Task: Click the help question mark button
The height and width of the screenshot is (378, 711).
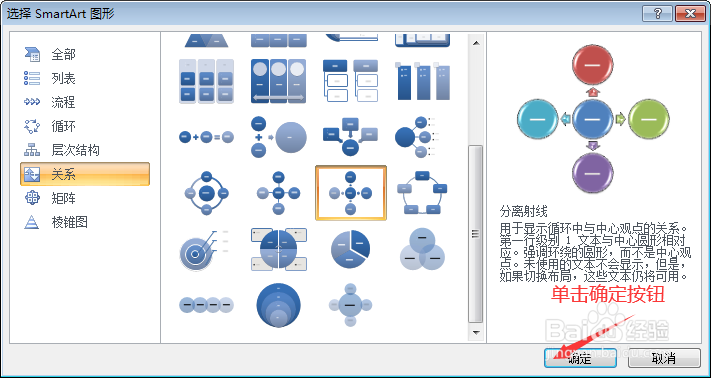Action: (657, 14)
